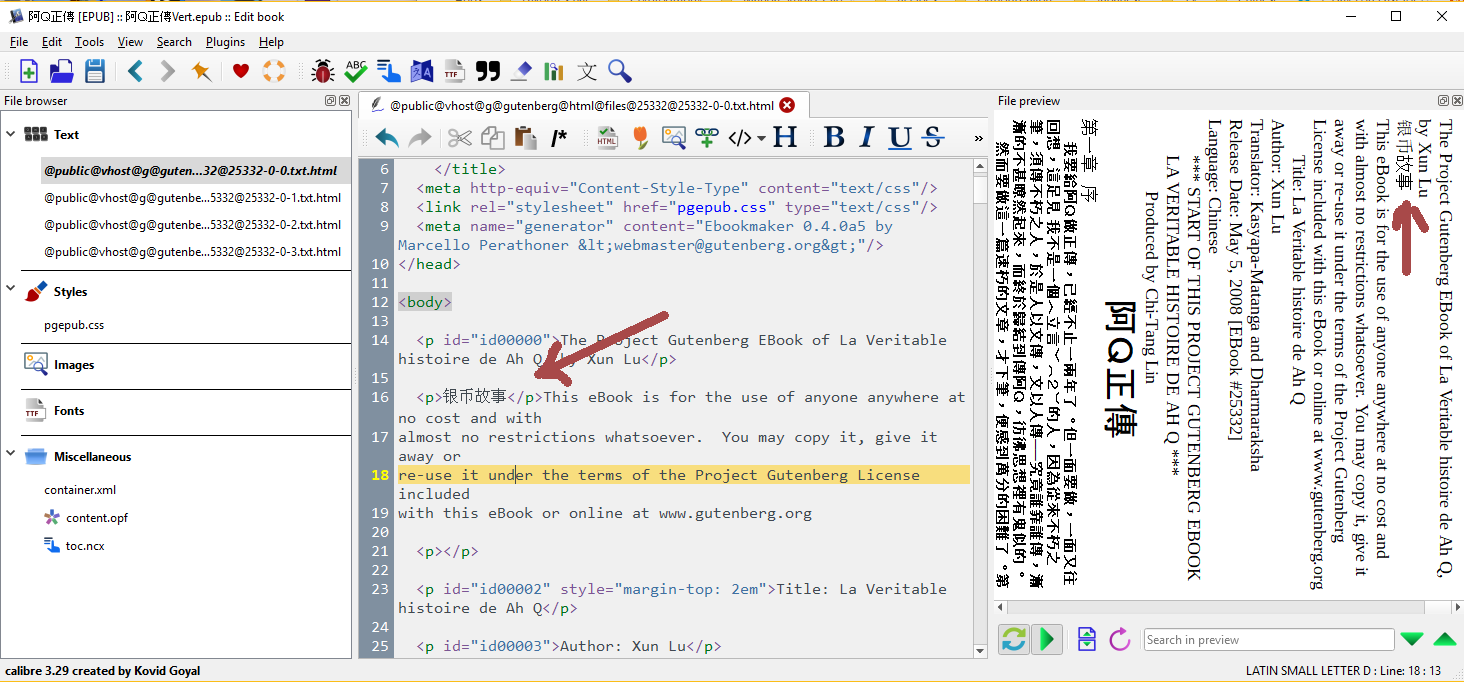Copy selection in editor toolbar
The height and width of the screenshot is (682, 1464).
pyautogui.click(x=493, y=138)
